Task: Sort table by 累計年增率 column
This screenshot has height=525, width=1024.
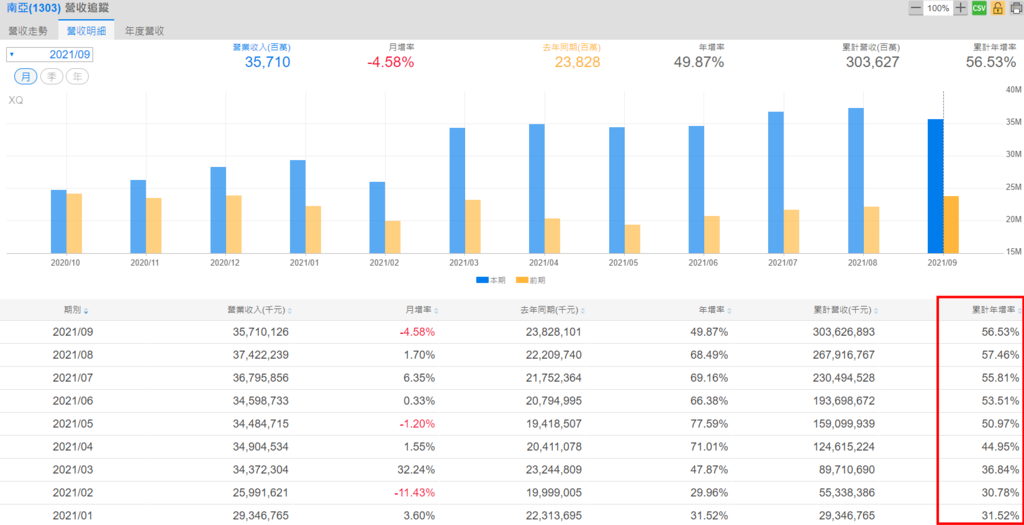Action: click(x=995, y=310)
